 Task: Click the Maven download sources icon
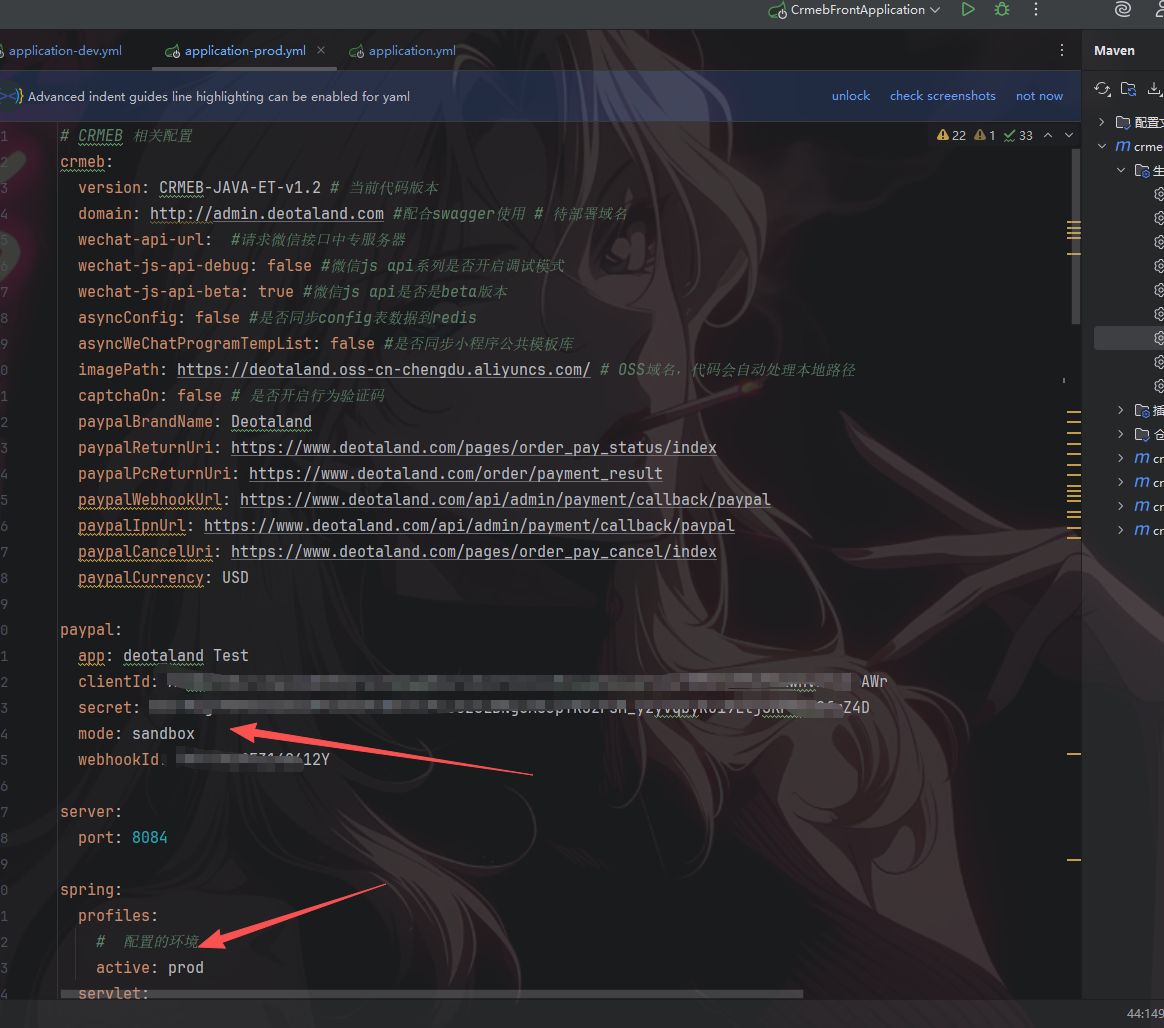click(1154, 89)
